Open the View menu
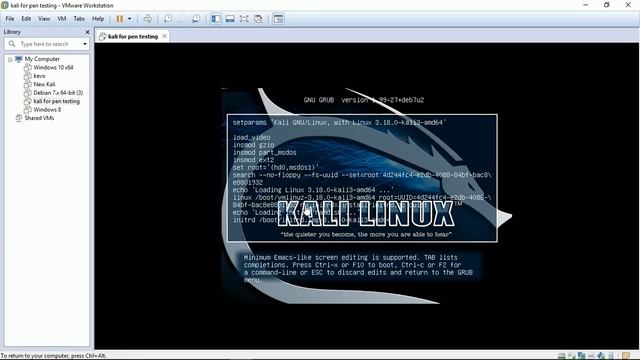This screenshot has width=640, height=360. [44, 19]
